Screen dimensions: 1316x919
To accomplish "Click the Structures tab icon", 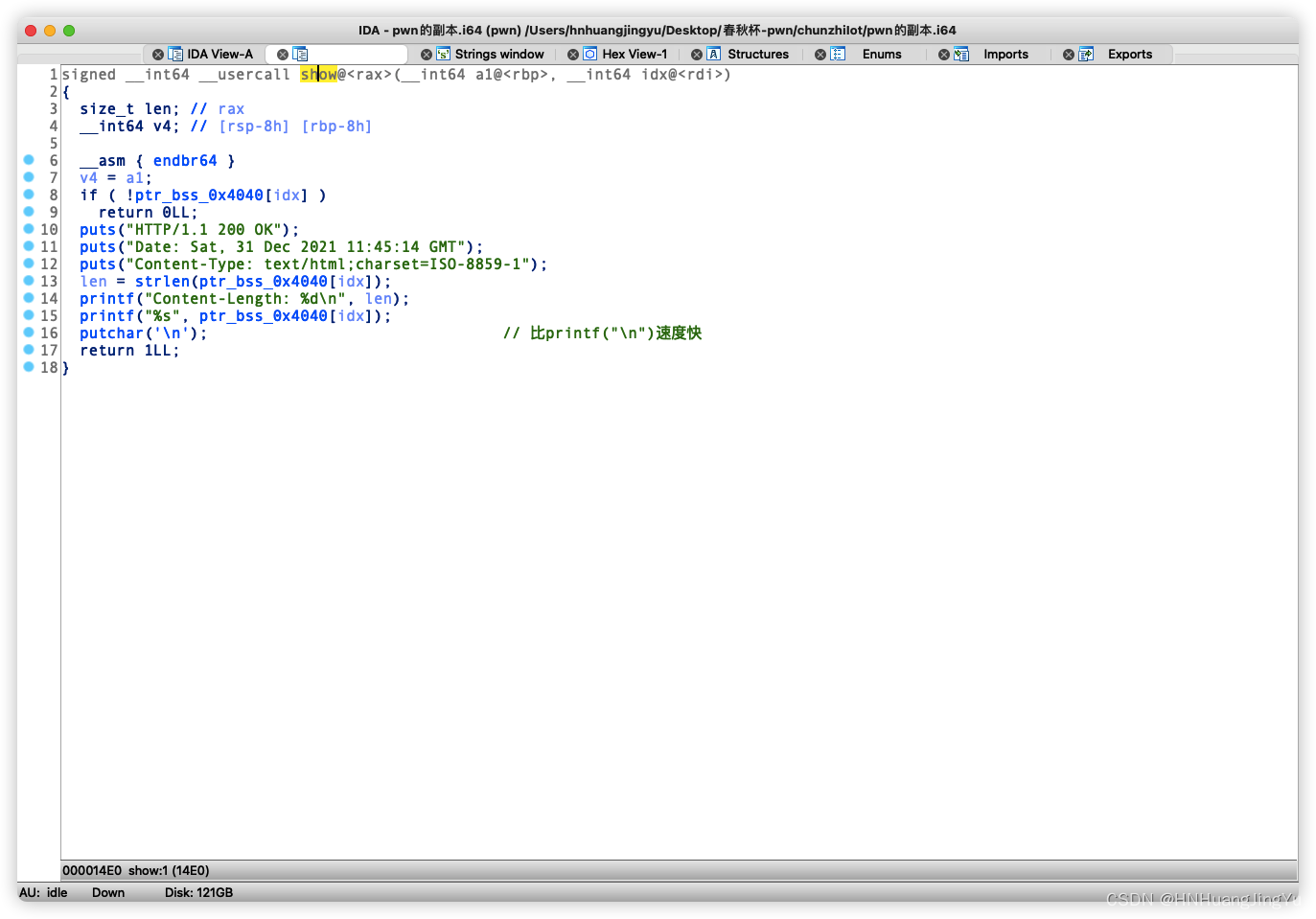I will click(x=714, y=55).
